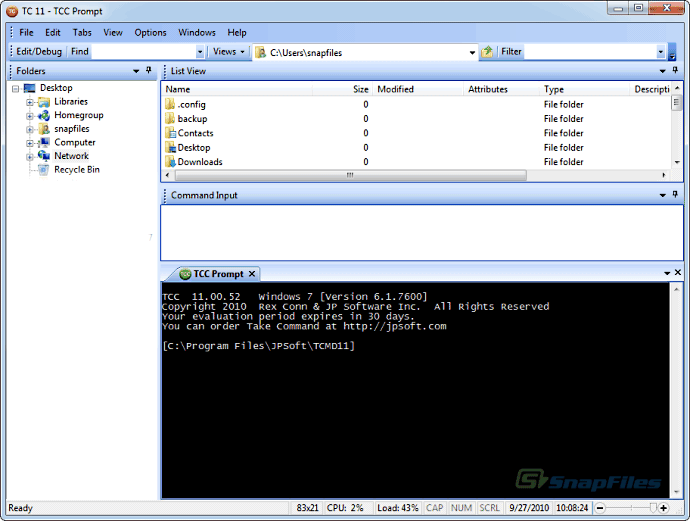
Task: Click the Desktop monitor icon in the tree
Action: [x=29, y=88]
